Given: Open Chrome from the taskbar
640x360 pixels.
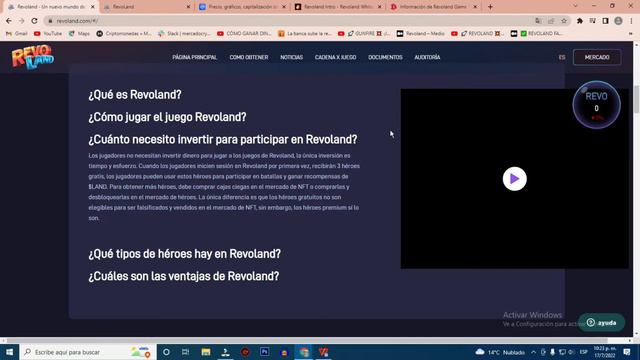Looking at the screenshot, I should coord(304,352).
